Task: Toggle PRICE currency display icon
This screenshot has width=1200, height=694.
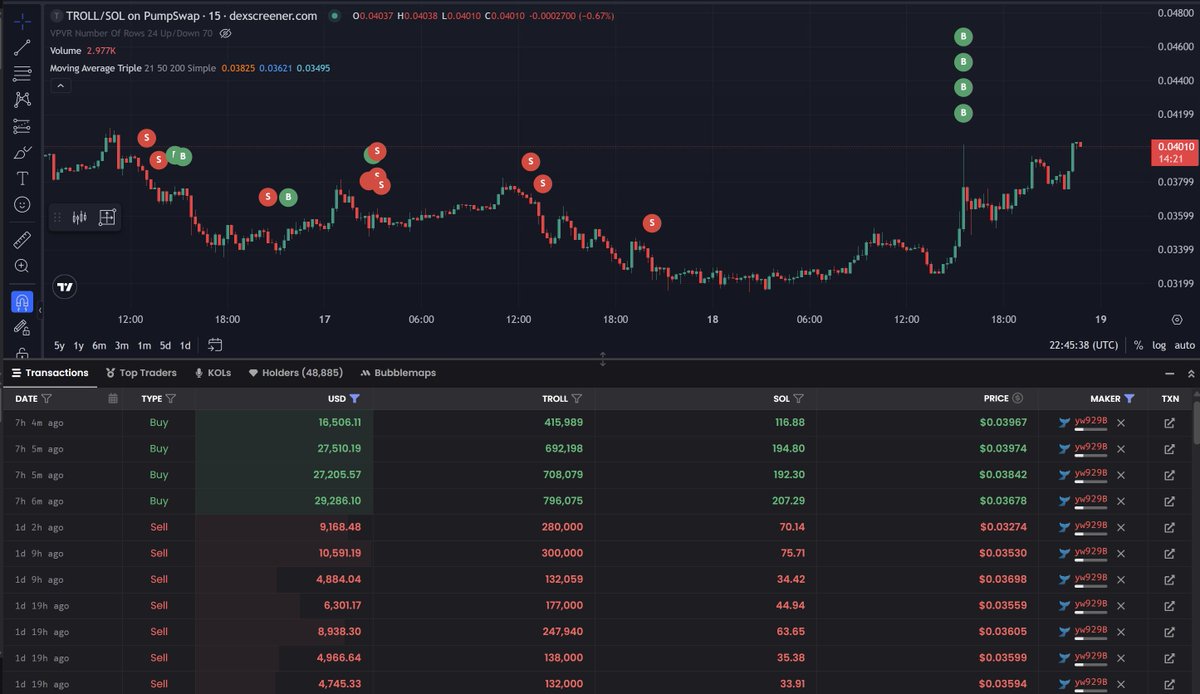Action: click(x=1018, y=398)
